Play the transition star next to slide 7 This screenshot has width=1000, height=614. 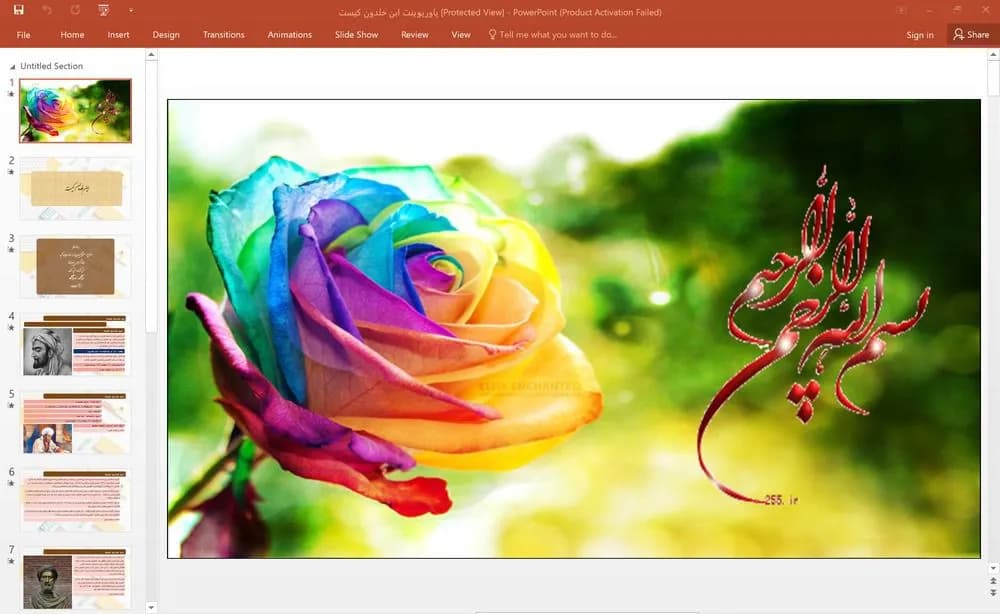(11, 561)
